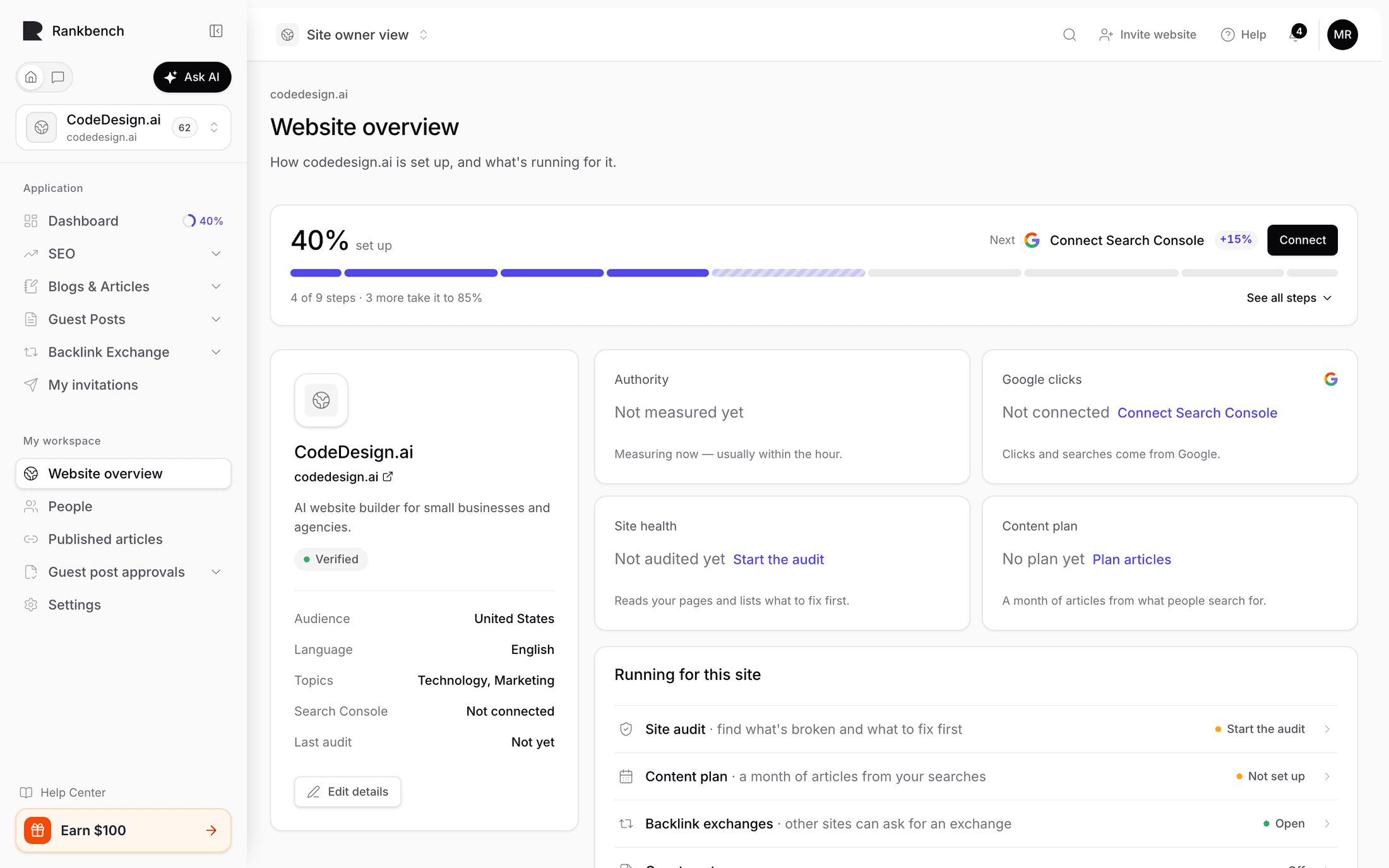Expand Backlink Exchange menu
1389x868 pixels.
pos(216,352)
